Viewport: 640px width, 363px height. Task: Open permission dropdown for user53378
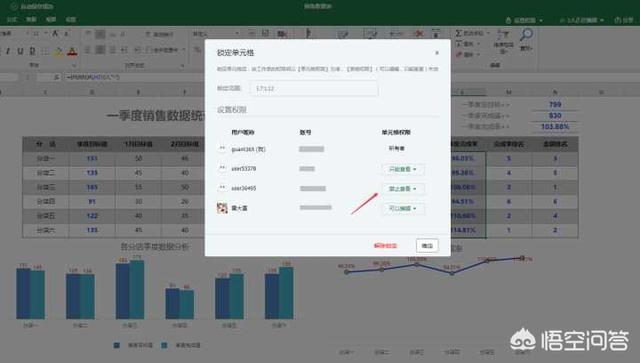[x=402, y=169]
